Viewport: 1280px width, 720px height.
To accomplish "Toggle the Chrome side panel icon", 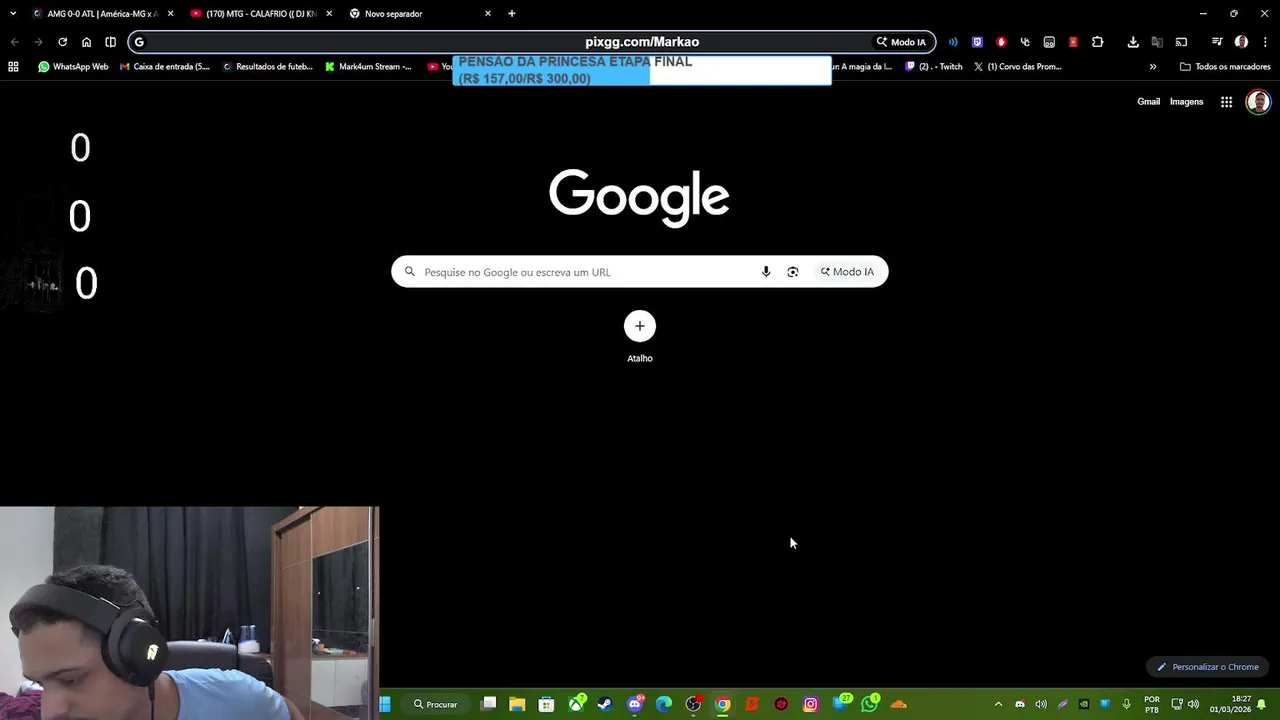I will tap(110, 42).
